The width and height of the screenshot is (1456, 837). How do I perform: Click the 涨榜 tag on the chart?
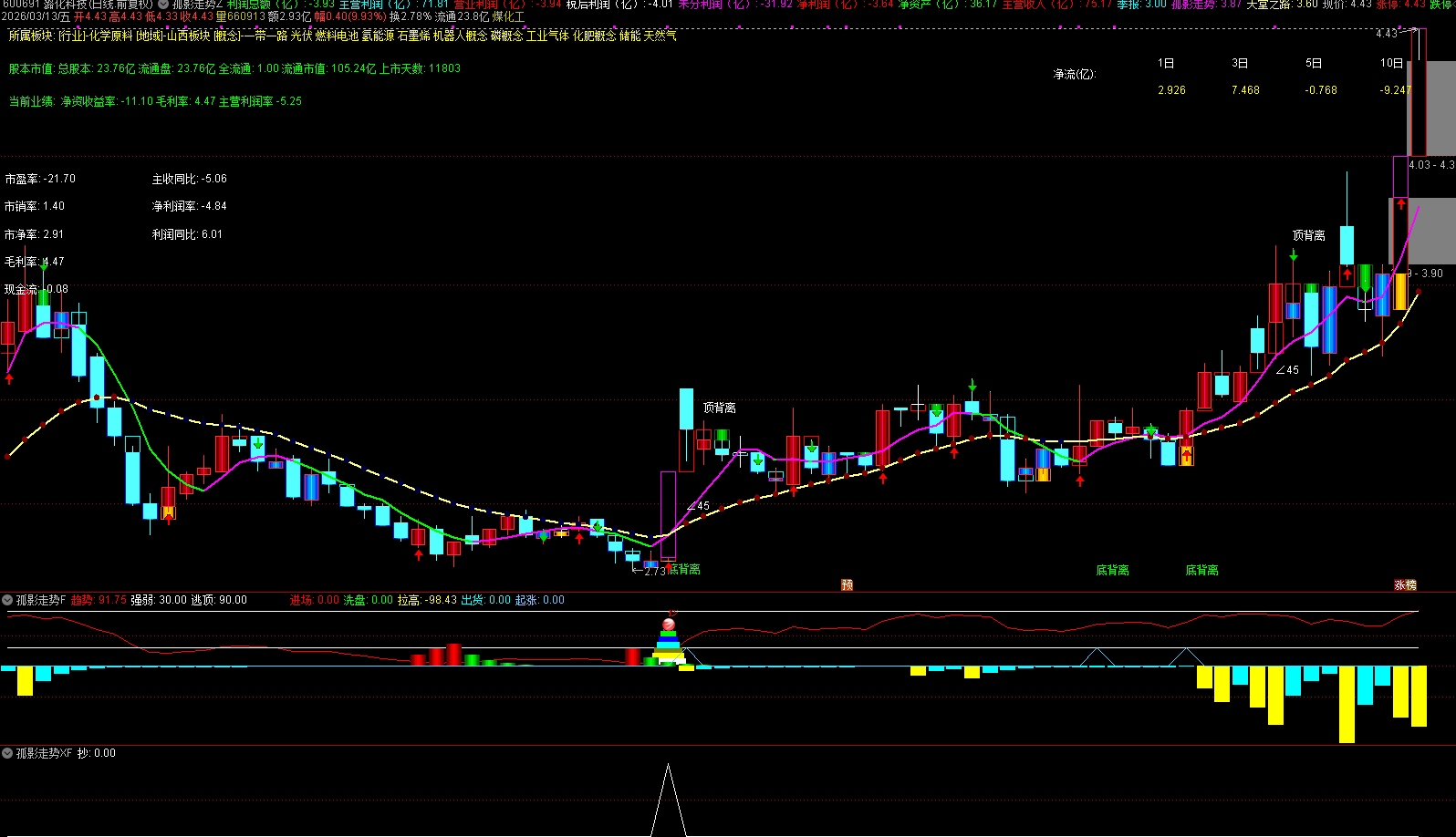1405,584
